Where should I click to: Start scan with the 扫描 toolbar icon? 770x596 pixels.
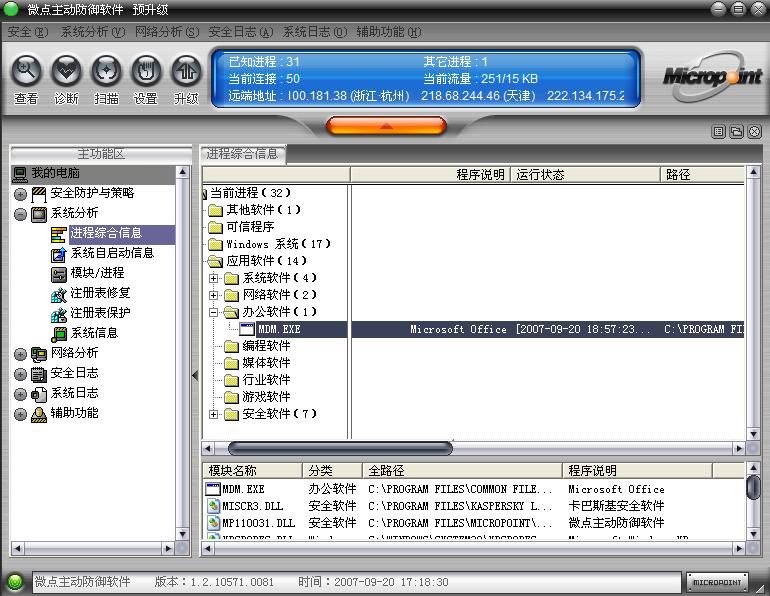[x=106, y=71]
